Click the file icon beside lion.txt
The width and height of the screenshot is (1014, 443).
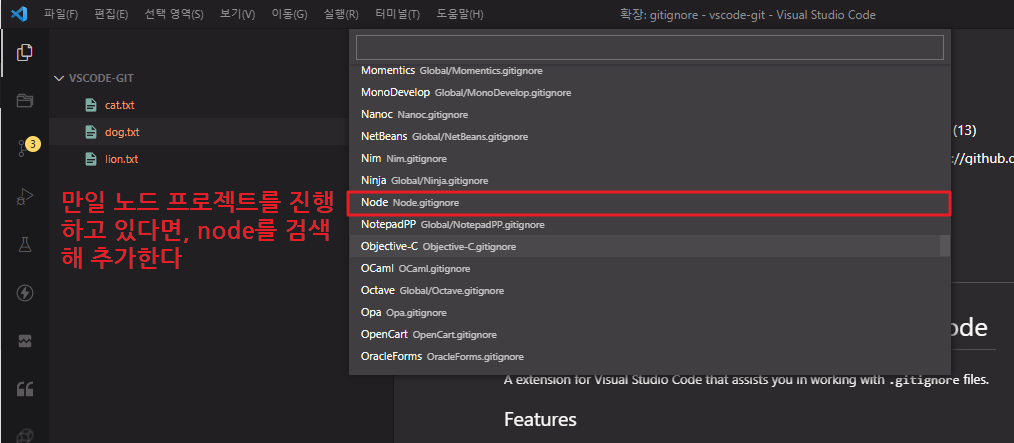pos(91,159)
